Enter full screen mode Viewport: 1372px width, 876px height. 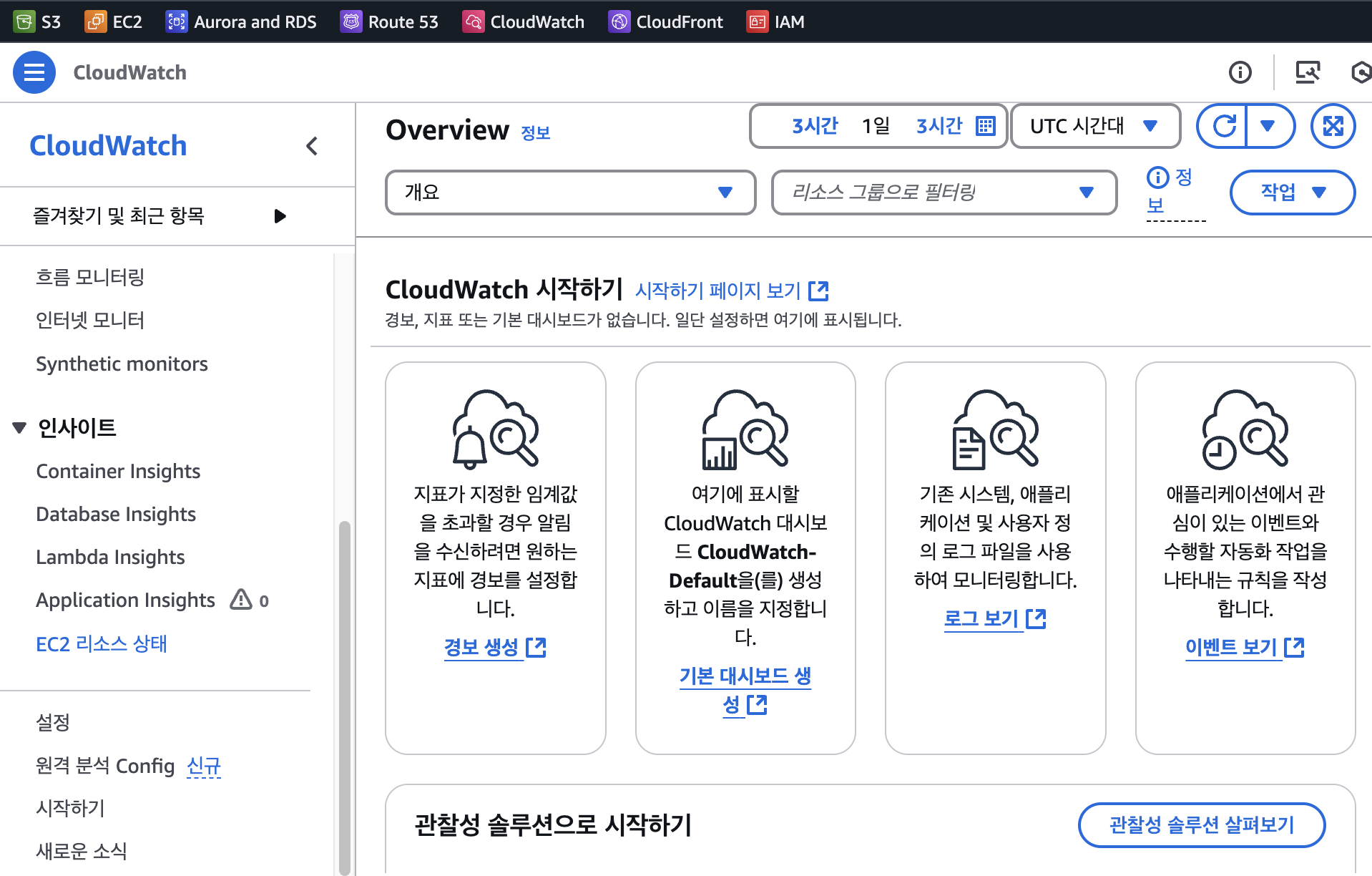1333,126
